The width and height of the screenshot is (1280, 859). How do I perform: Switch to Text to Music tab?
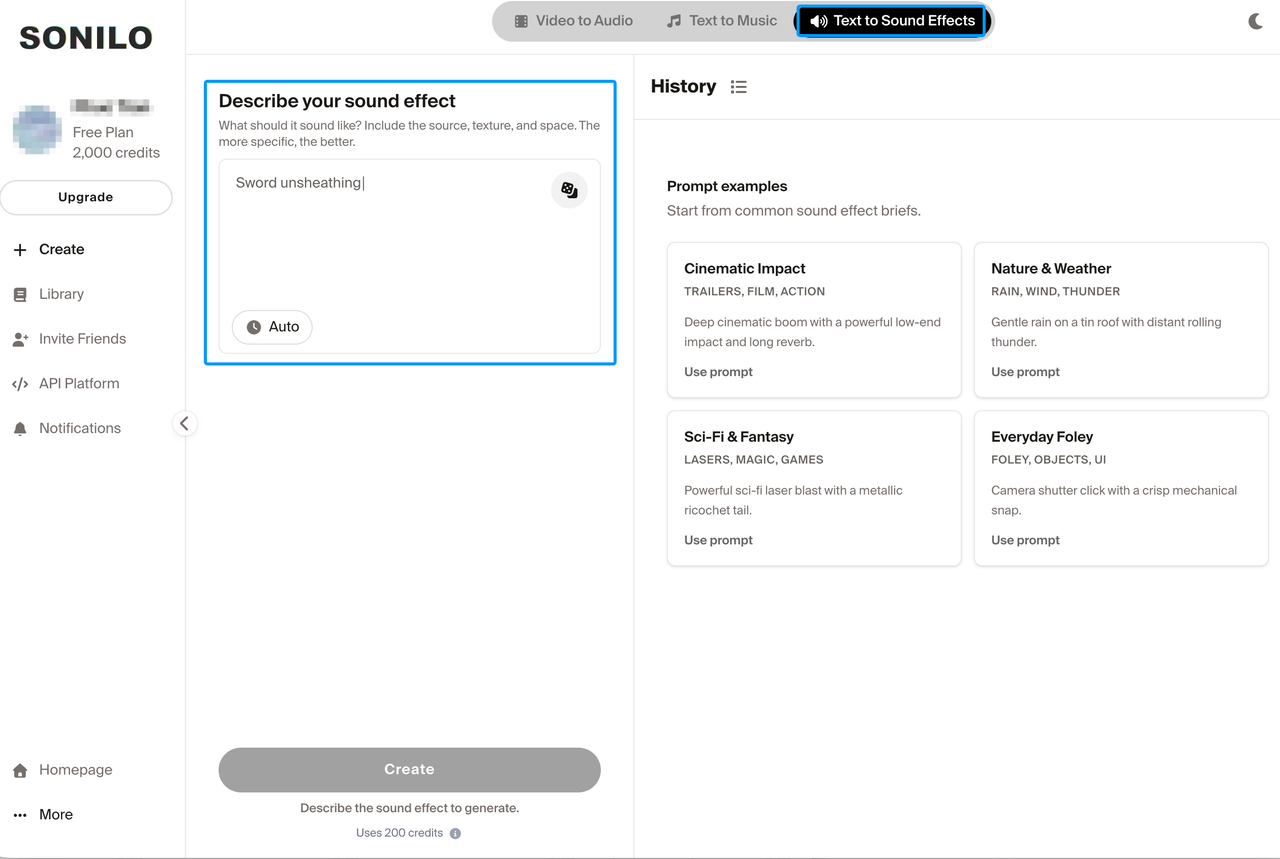click(721, 21)
